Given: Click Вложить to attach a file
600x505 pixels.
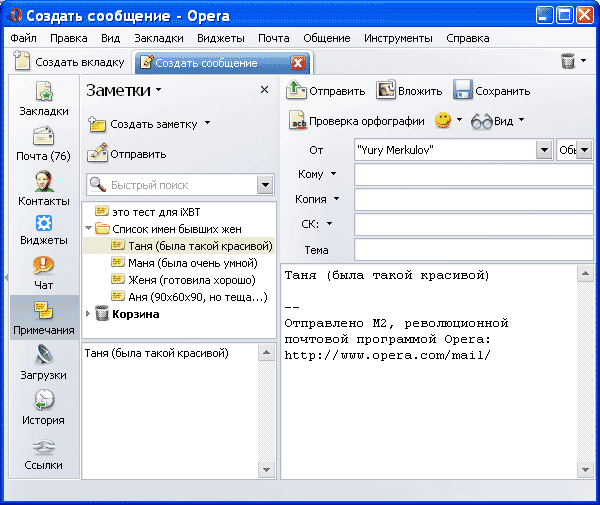Looking at the screenshot, I should click(409, 90).
